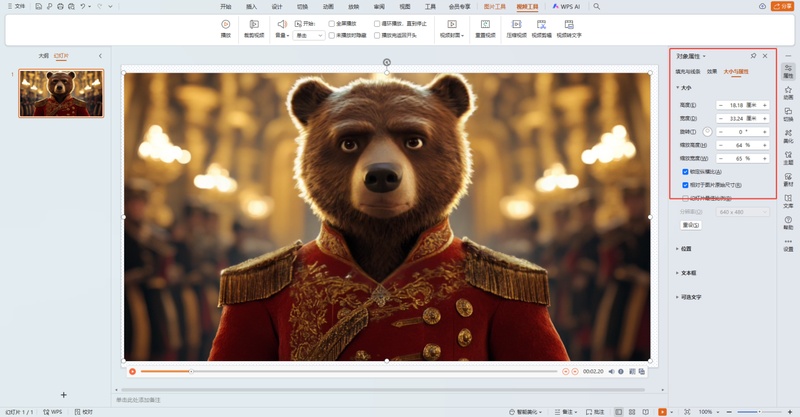Enable 全屏播放 checkbox in ribbon
Image resolution: width=800 pixels, height=417 pixels.
point(332,23)
